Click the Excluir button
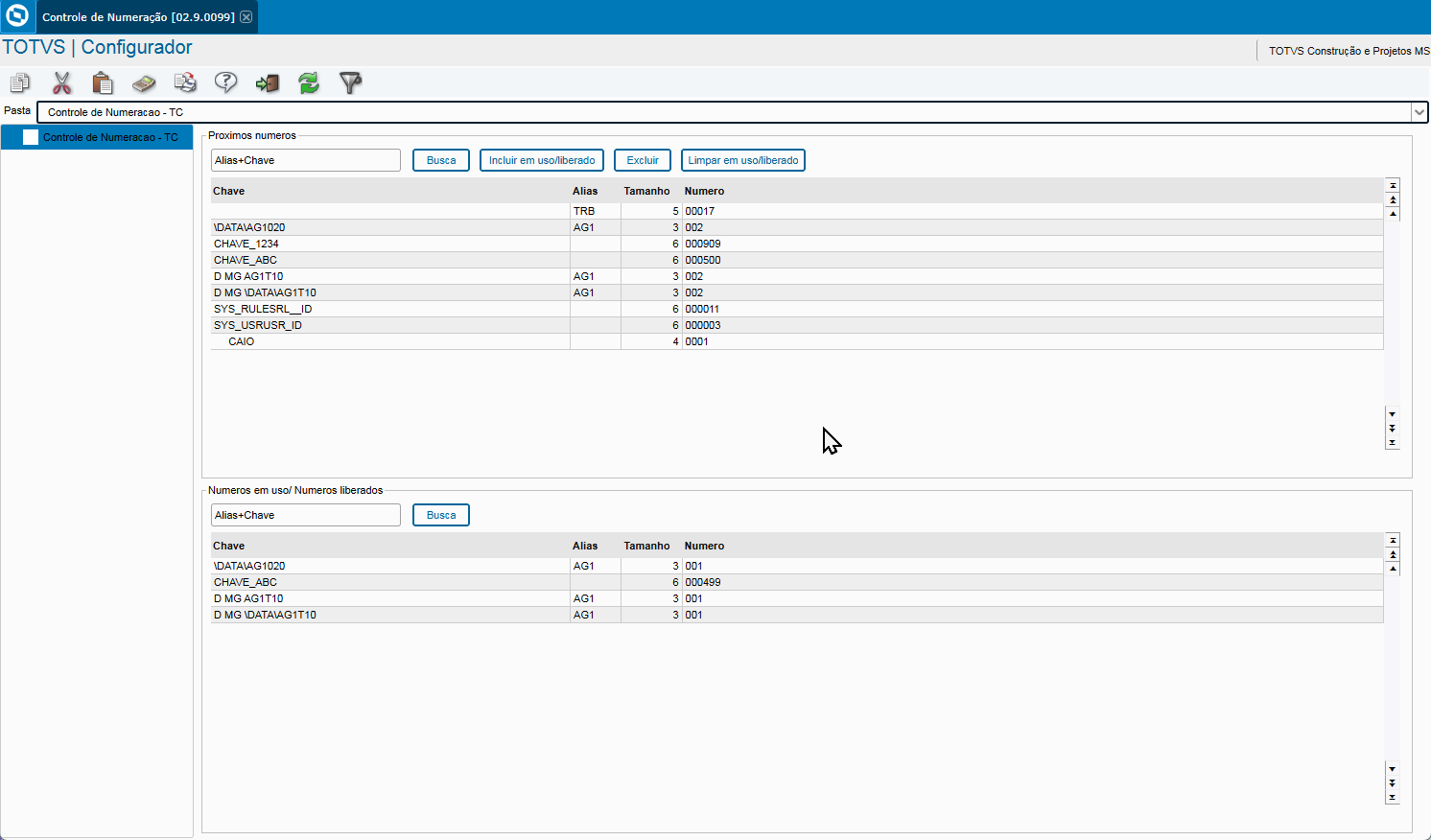 coord(643,160)
